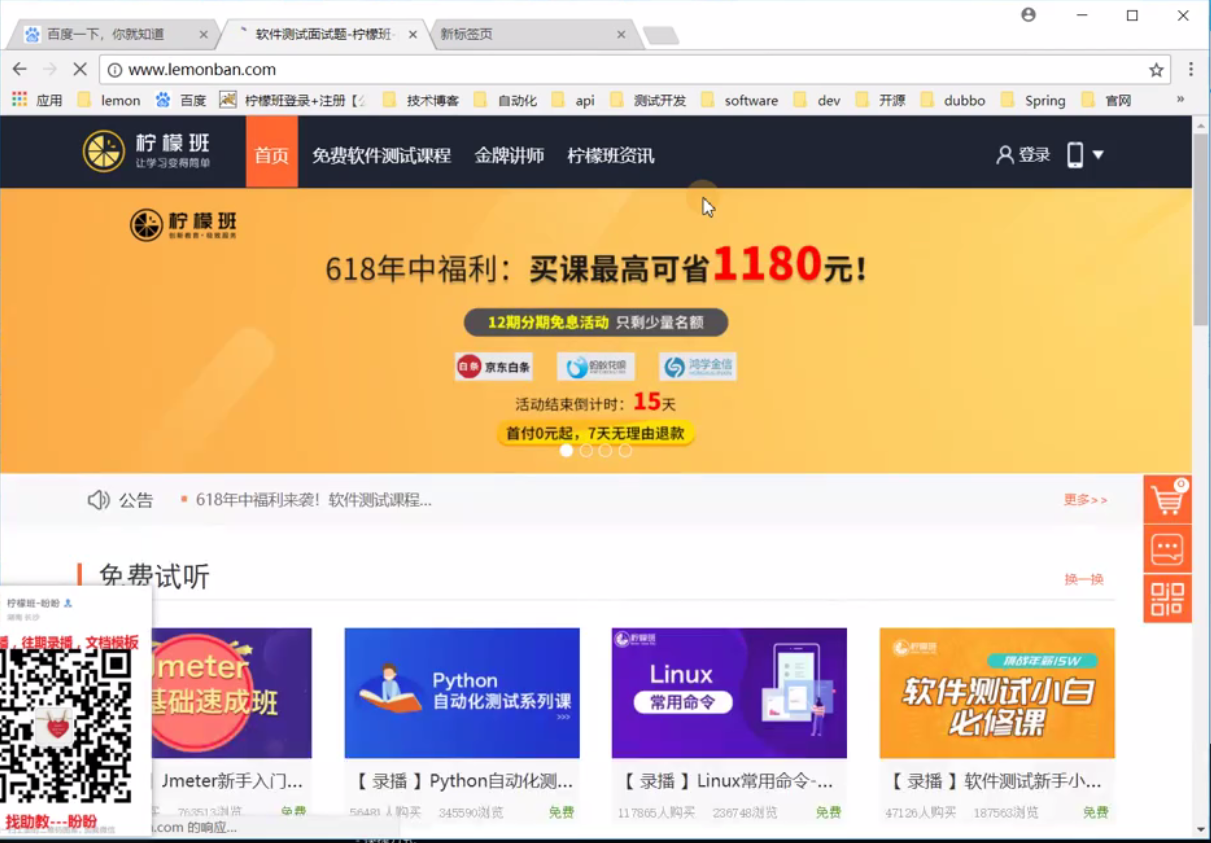Viewport: 1211px width, 843px height.
Task: Close the 百度一下 tab
Action: pos(204,34)
